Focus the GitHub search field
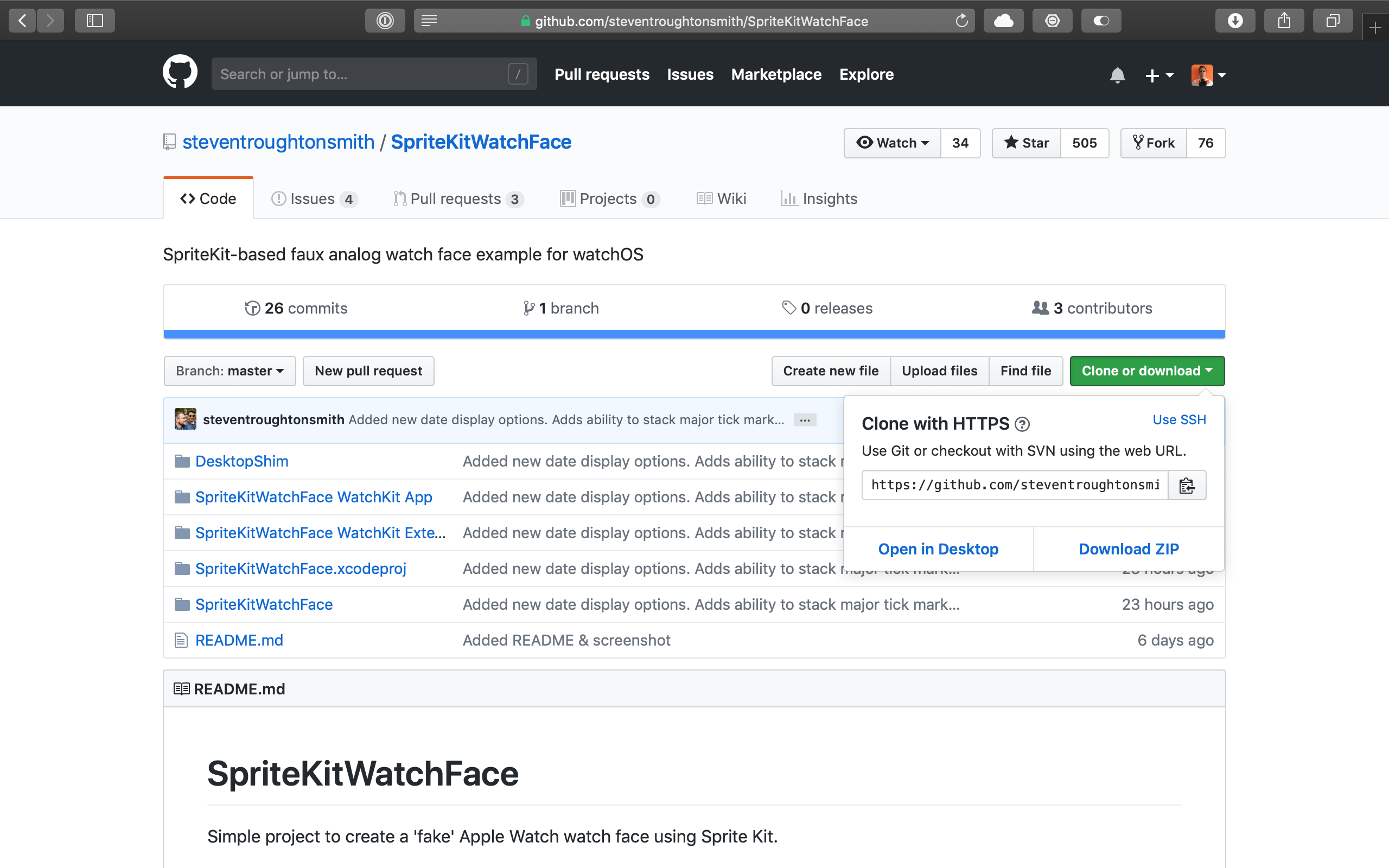 [374, 74]
